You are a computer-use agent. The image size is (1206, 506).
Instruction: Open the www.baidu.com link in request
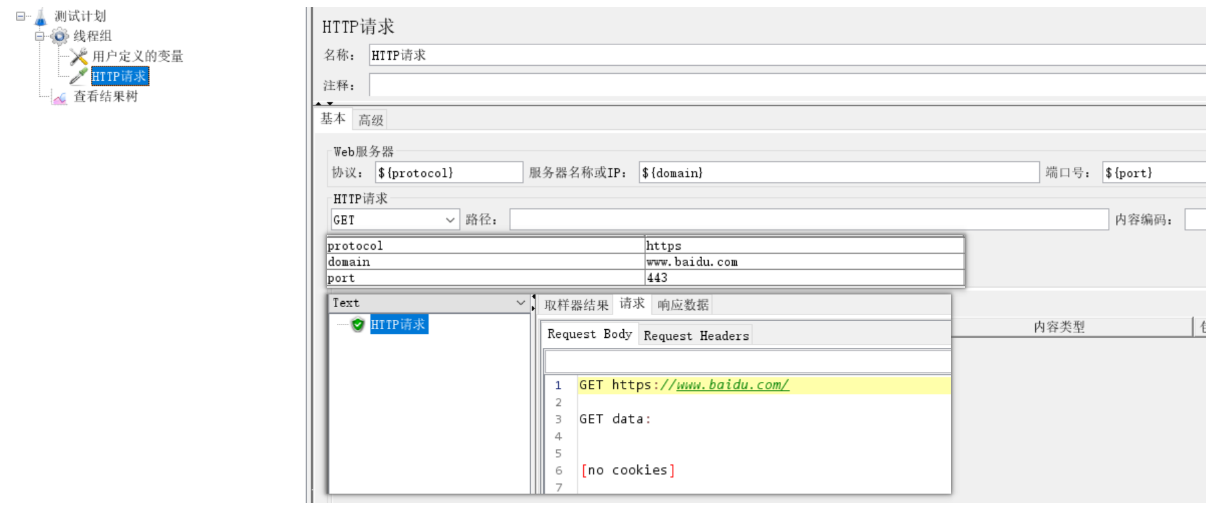pos(732,385)
